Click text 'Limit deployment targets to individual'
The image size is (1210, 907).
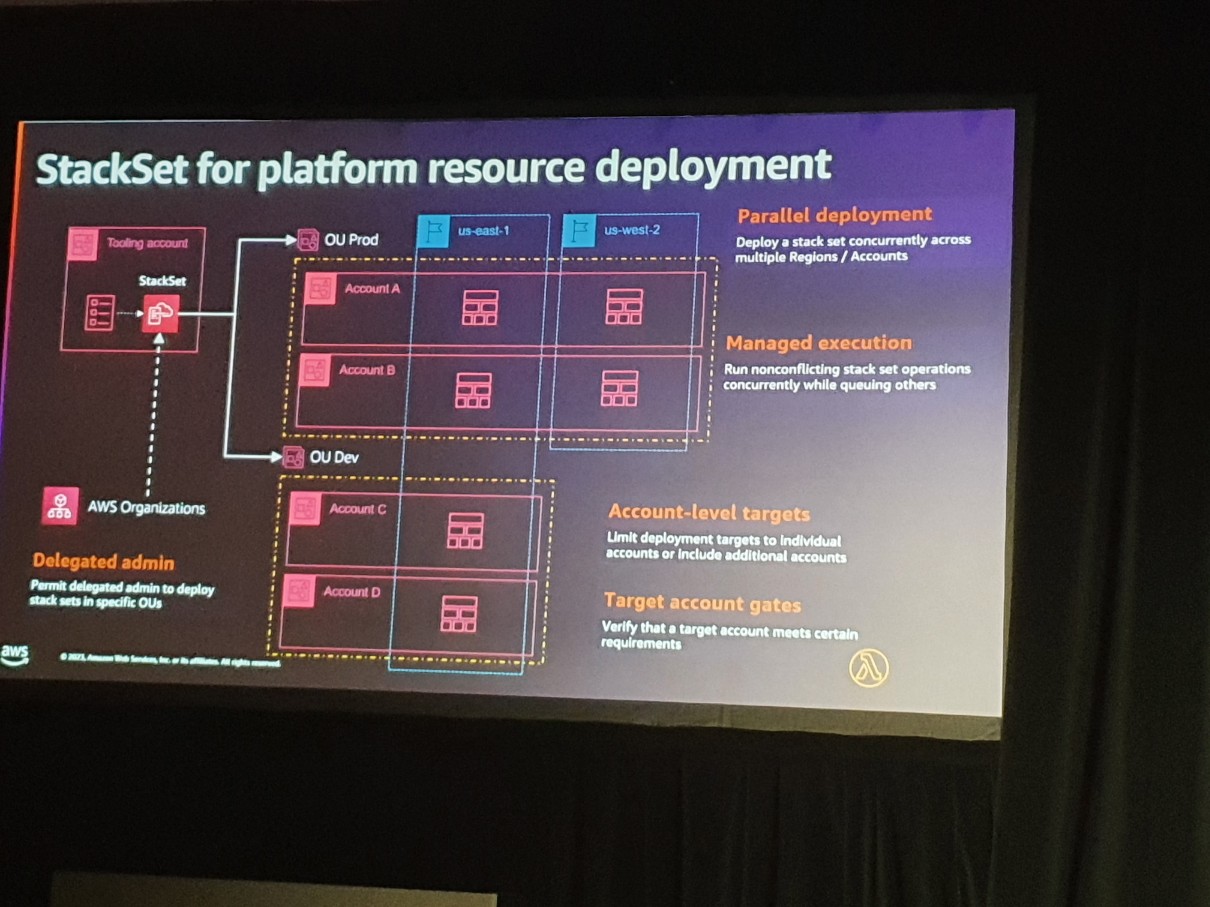point(724,540)
